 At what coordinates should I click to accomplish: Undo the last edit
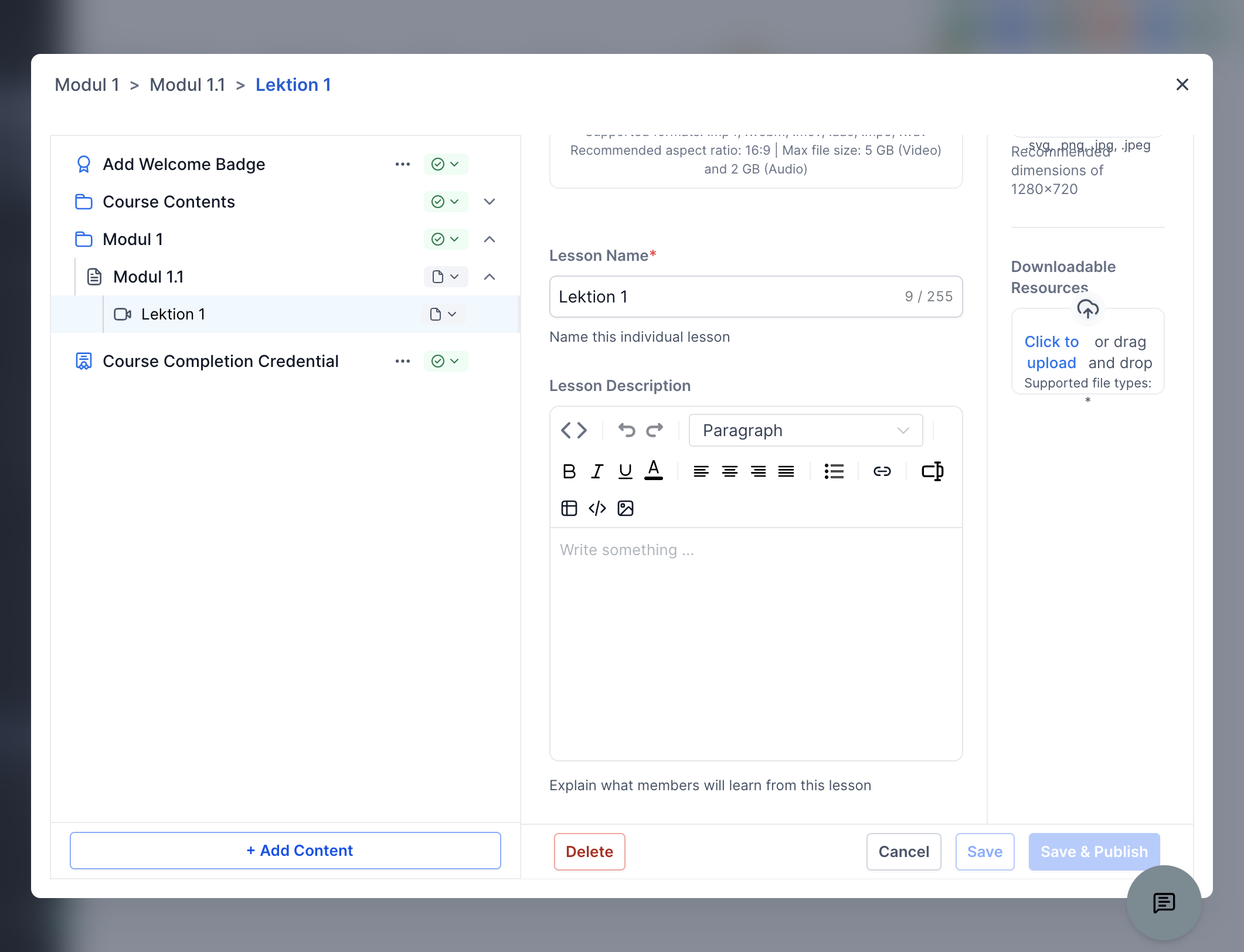(x=627, y=430)
